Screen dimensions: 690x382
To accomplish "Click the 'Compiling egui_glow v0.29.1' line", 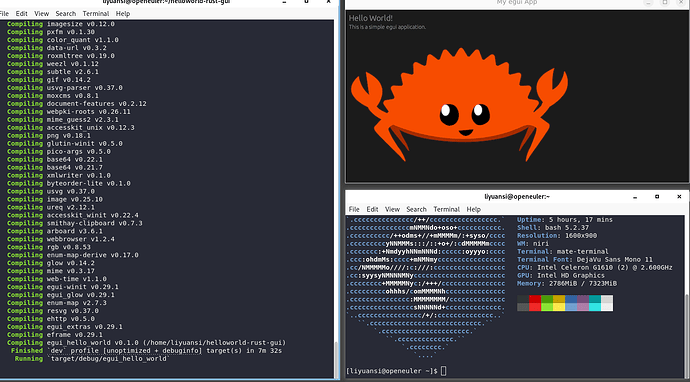I will pyautogui.click(x=61, y=295).
